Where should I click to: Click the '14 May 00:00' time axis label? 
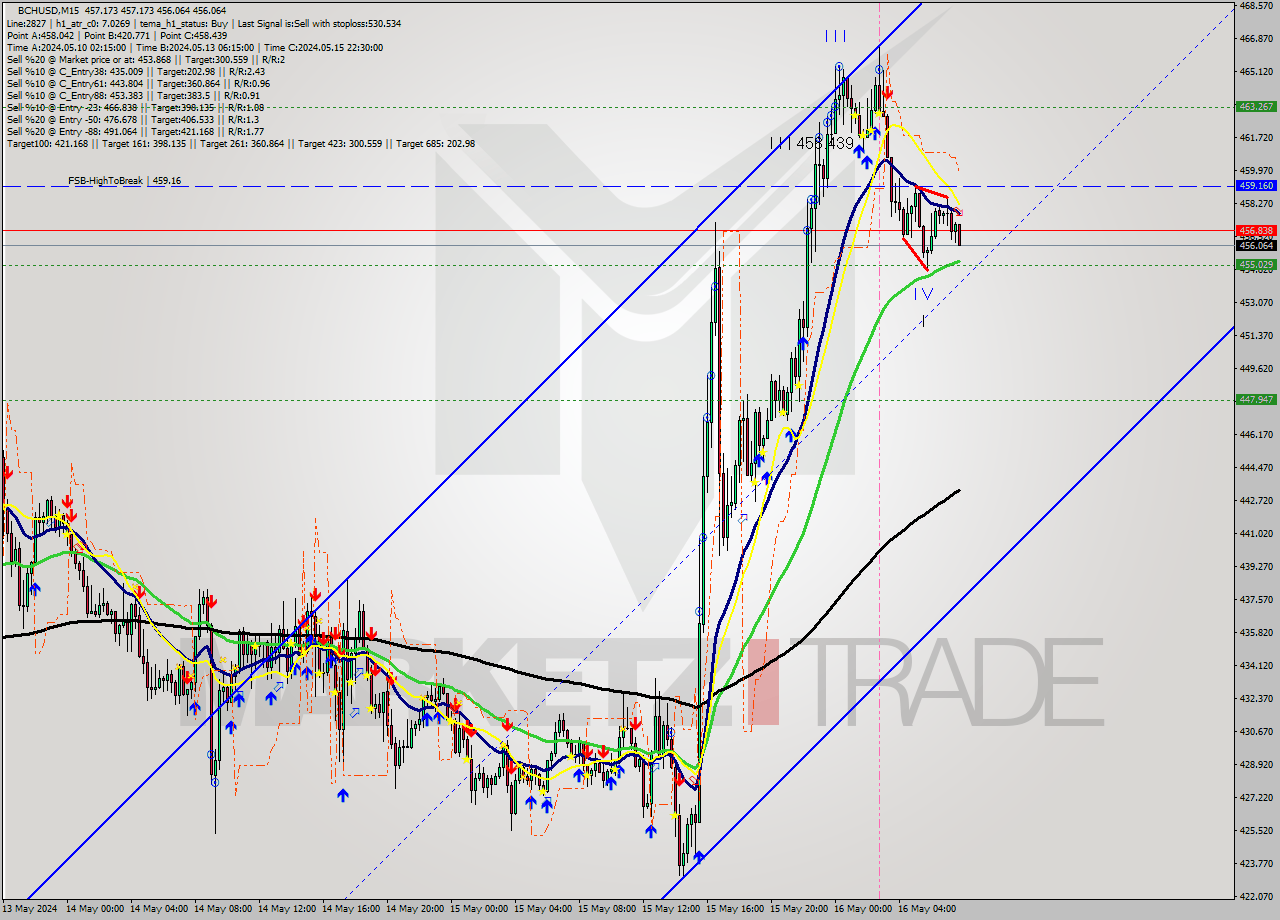(94, 909)
